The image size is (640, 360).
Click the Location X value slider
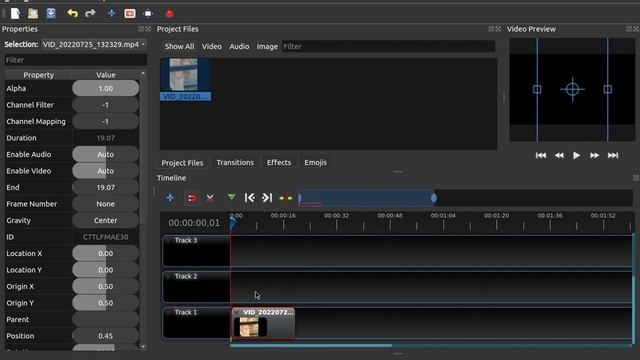(106, 253)
